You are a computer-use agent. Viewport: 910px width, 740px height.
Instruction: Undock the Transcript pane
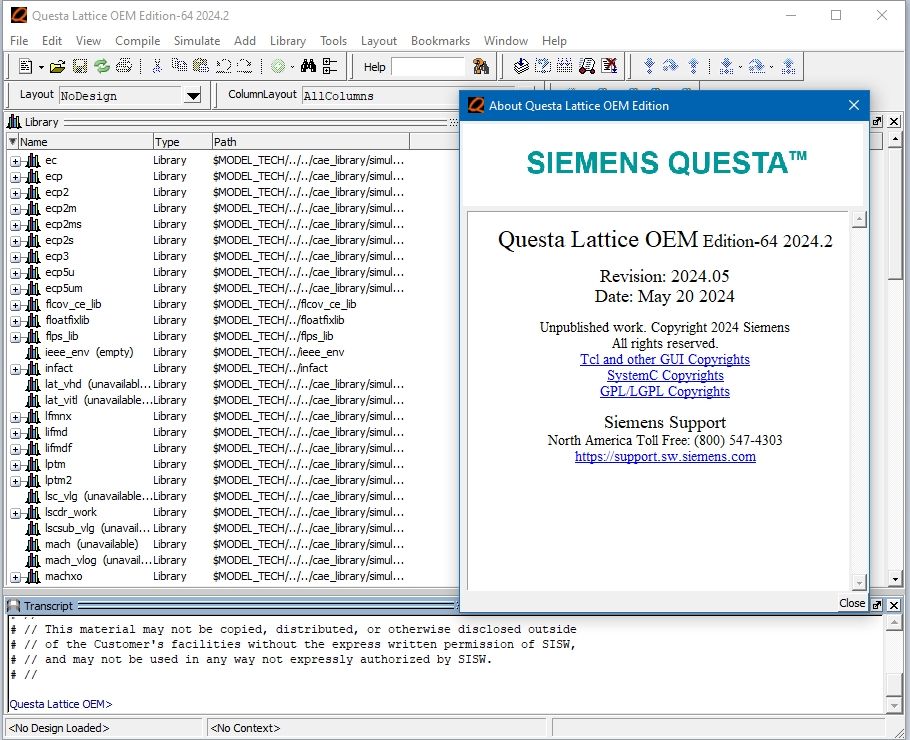pos(877,605)
